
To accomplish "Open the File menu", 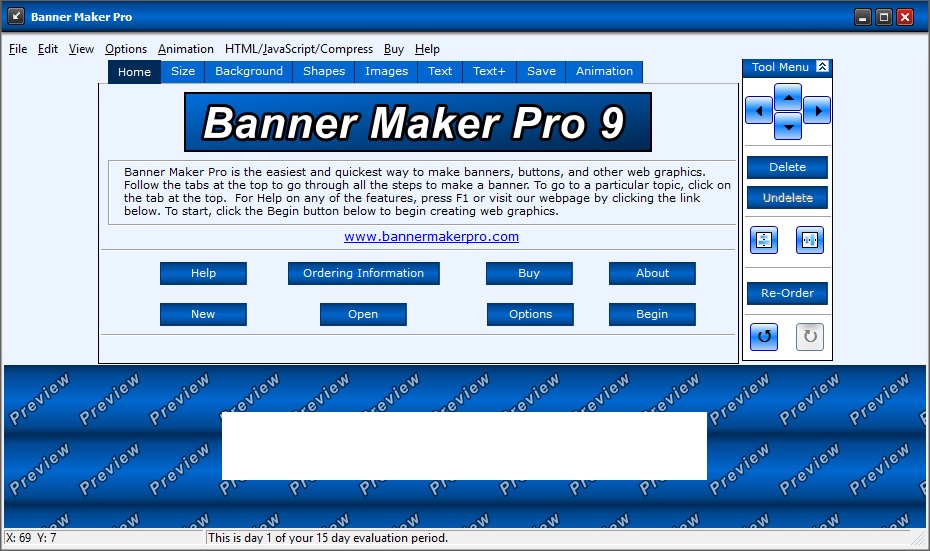I will coord(18,49).
